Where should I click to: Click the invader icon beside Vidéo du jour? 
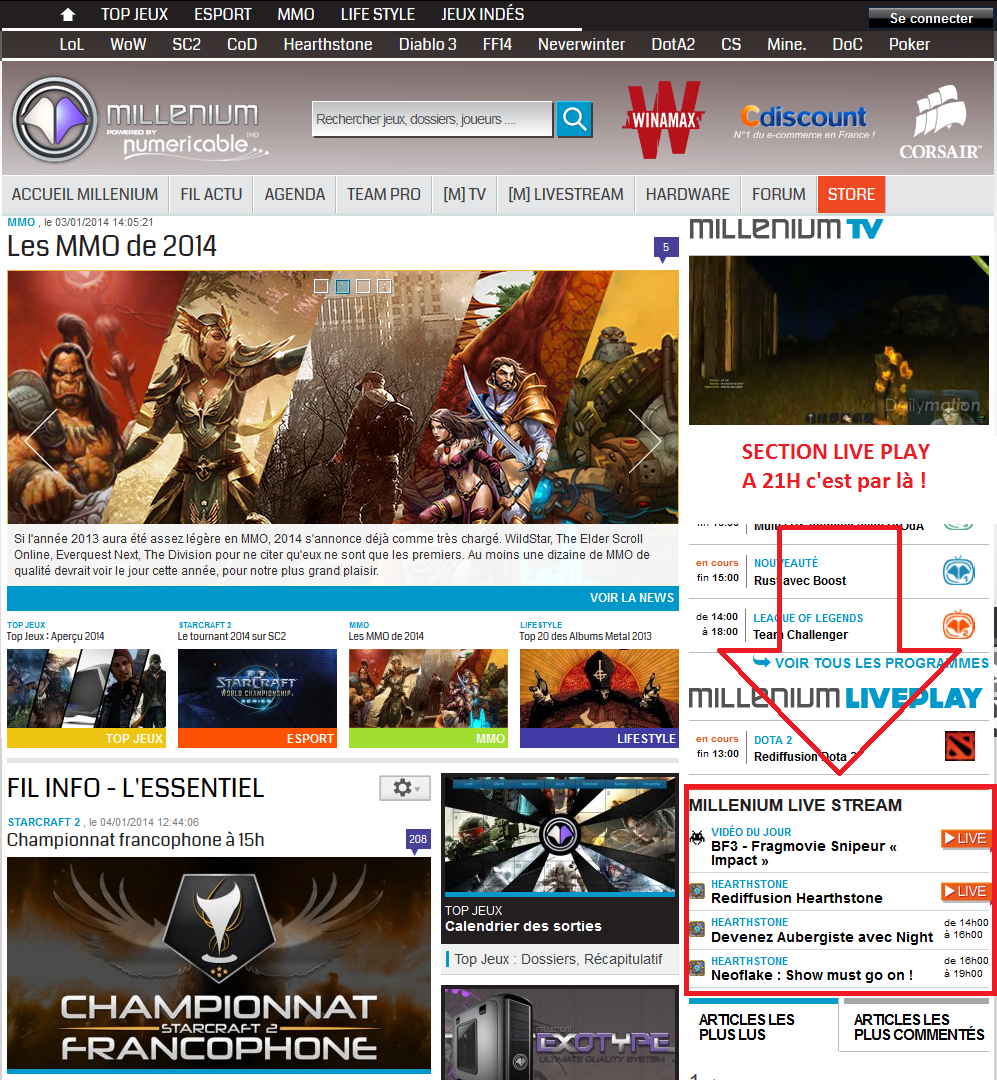coord(697,838)
